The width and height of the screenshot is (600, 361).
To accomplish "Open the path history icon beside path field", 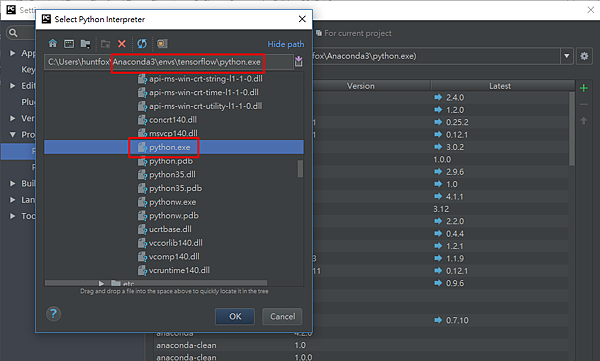I will click(x=299, y=61).
